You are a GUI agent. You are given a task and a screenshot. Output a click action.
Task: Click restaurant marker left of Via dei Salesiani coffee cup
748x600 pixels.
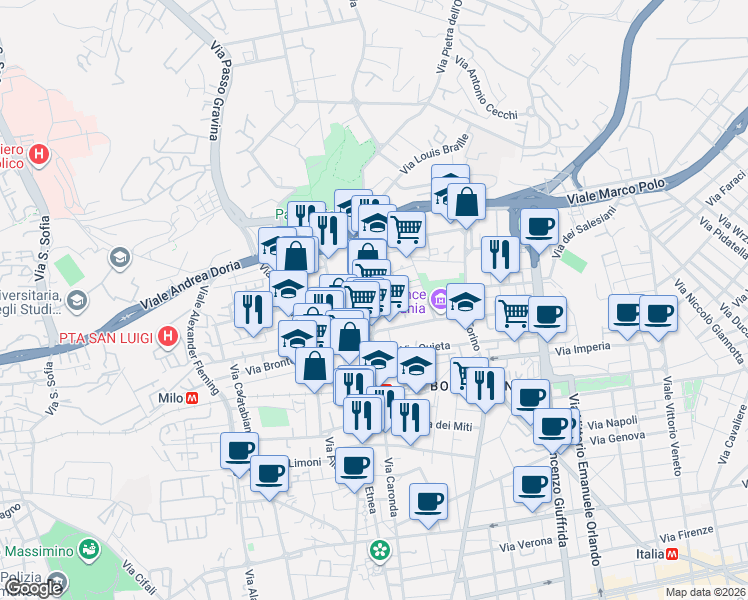500,256
